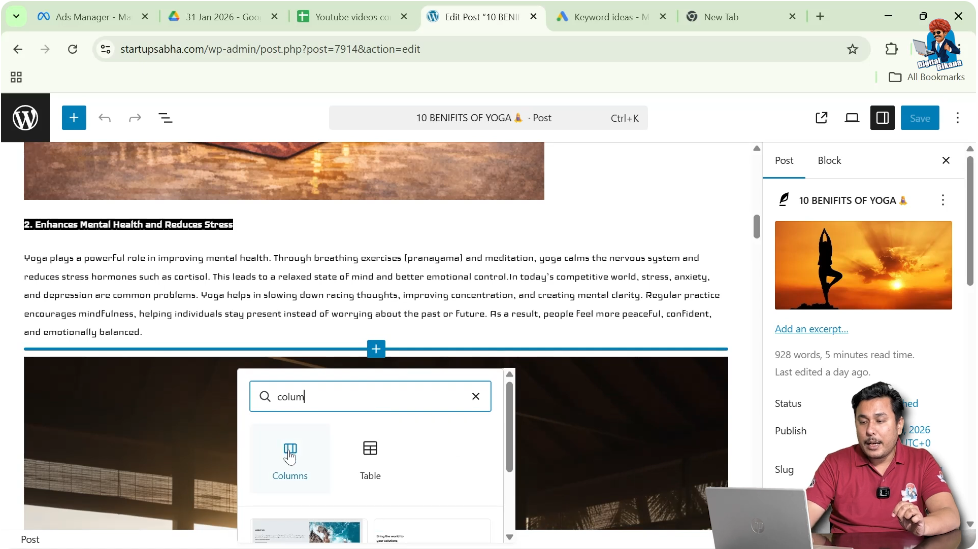Image resolution: width=978 pixels, height=549 pixels.
Task: Click the Add an excerpt link
Action: point(811,329)
